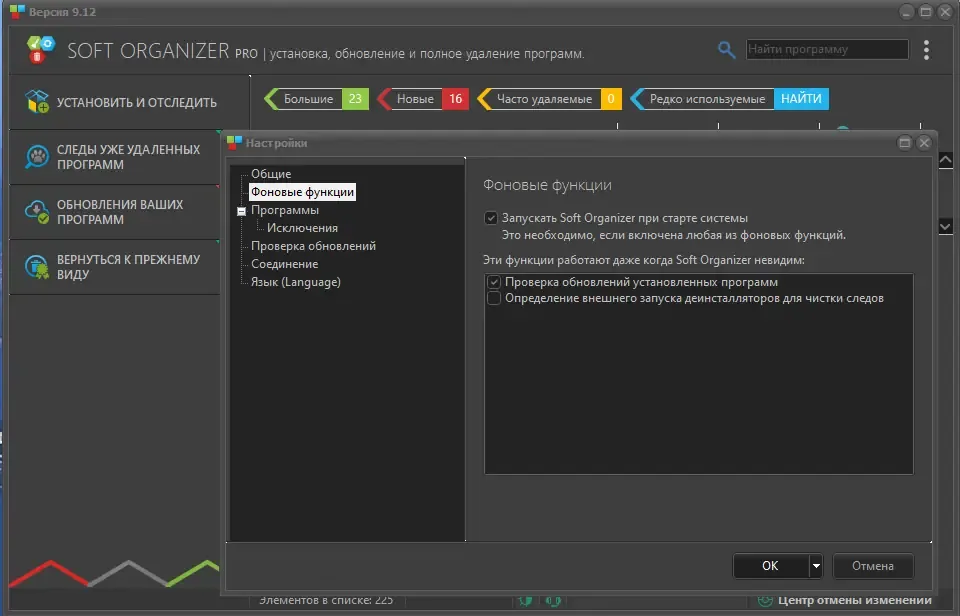Screen dimensions: 960x616
Task: Click the return to previous view icon
Action: tap(37, 267)
